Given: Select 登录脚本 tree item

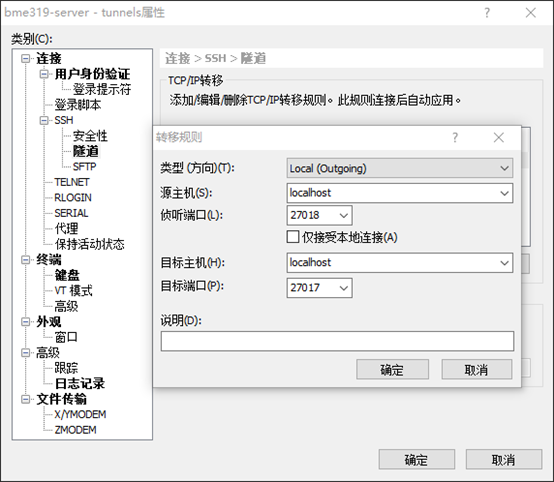Looking at the screenshot, I should coord(78,105).
